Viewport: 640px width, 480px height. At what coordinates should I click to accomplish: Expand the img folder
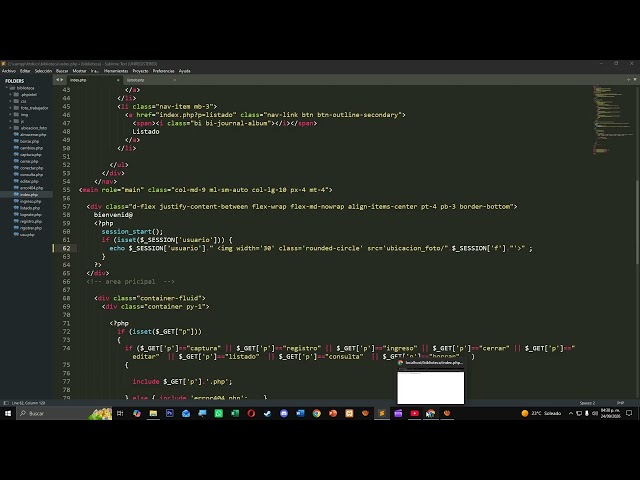pyautogui.click(x=11, y=115)
